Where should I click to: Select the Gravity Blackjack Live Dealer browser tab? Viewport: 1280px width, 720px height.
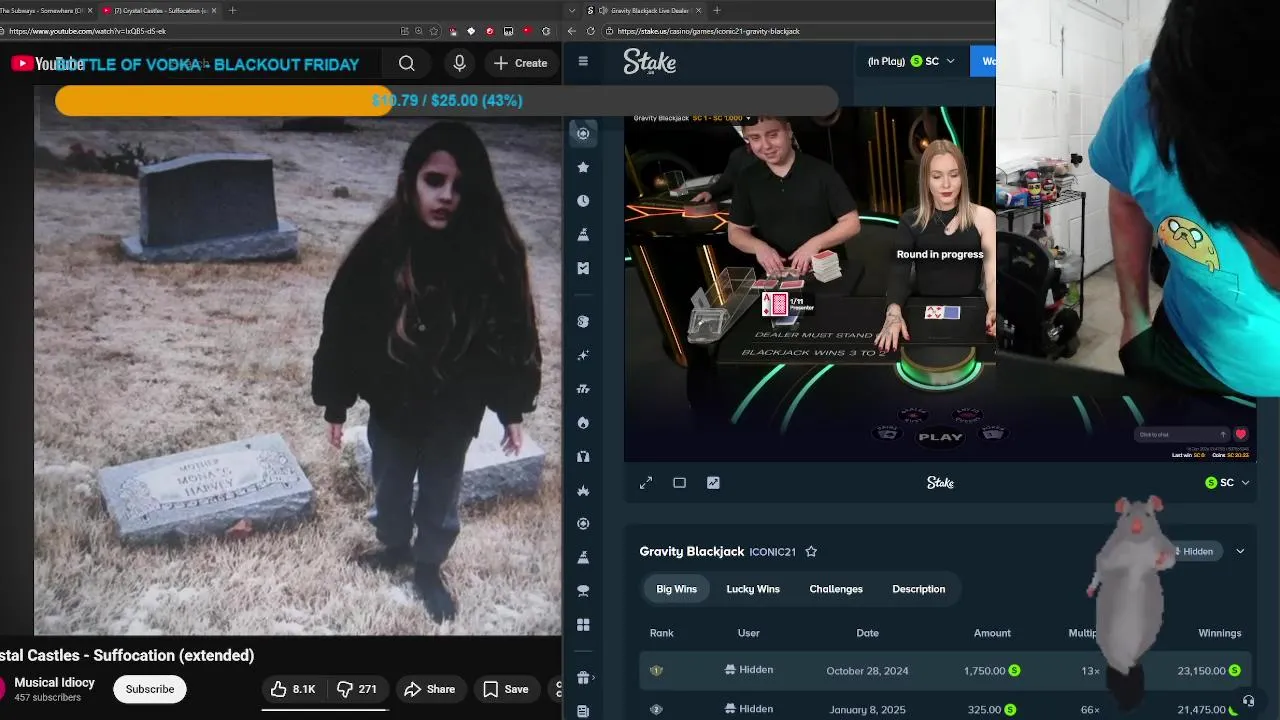[645, 10]
